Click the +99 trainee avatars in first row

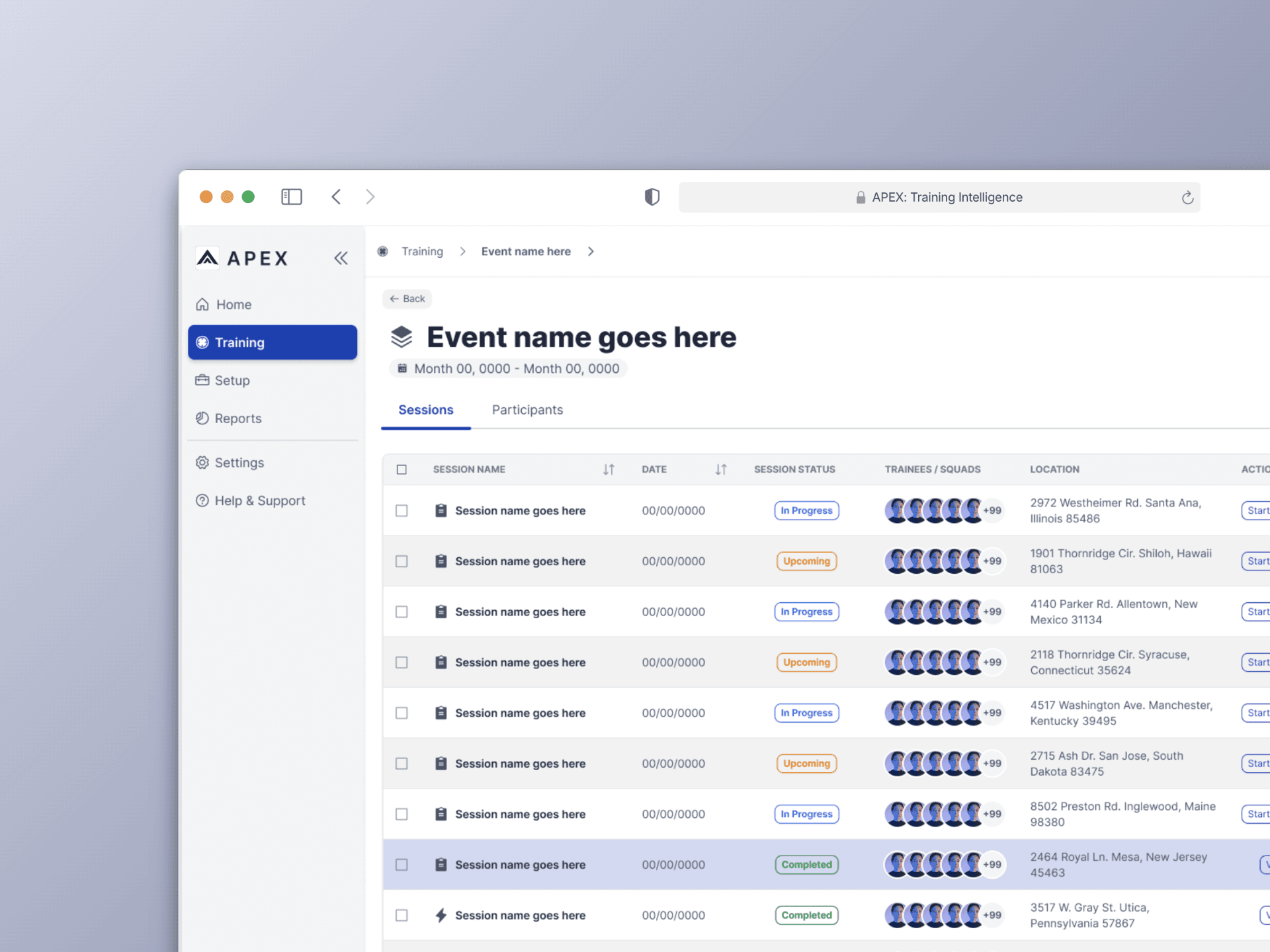pyautogui.click(x=992, y=510)
